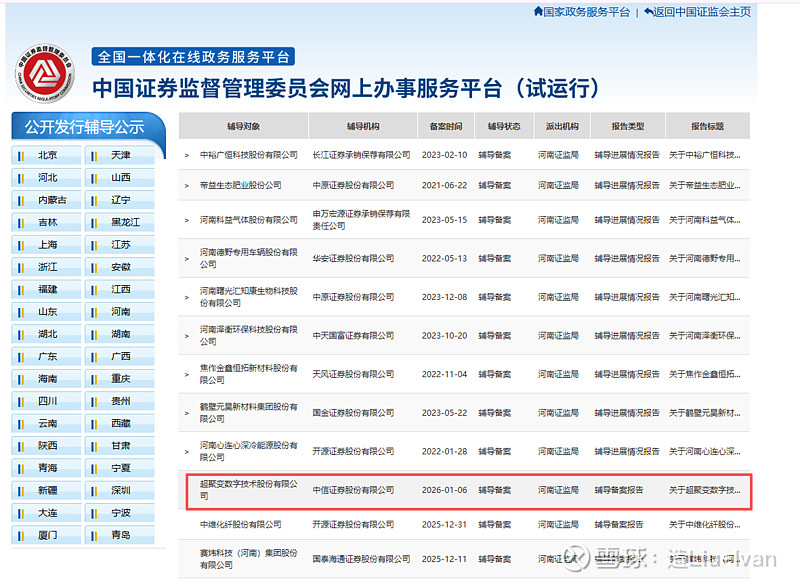Click 中天国富证券有限公司 cell

353,336
